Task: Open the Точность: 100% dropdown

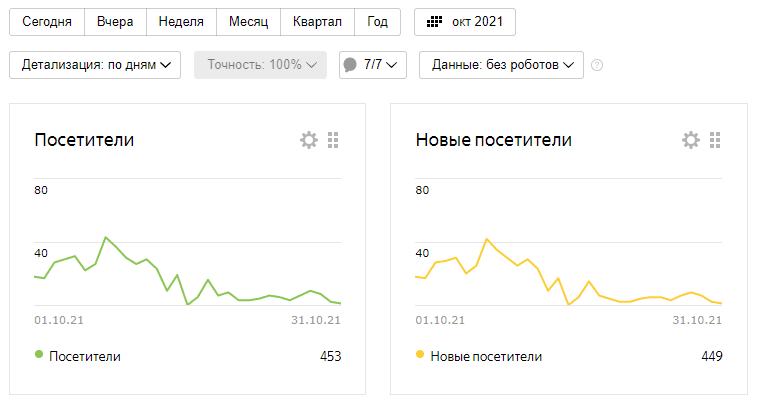Action: click(x=260, y=65)
